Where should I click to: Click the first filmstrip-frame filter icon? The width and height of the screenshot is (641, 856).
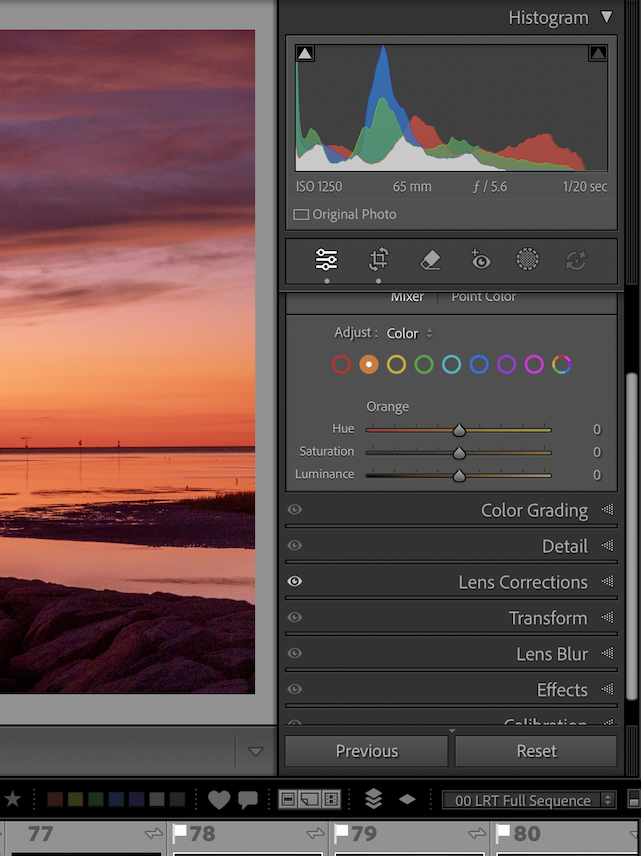point(289,799)
